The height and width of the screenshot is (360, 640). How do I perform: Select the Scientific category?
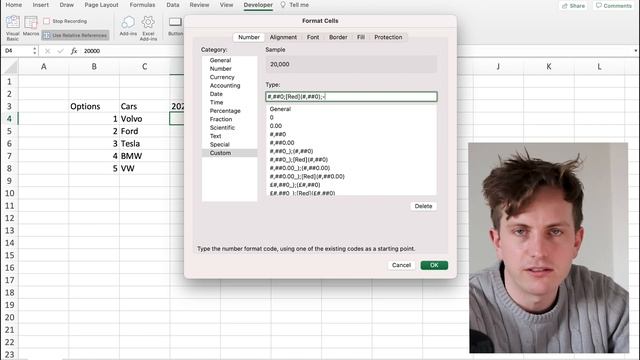pyautogui.click(x=229, y=128)
